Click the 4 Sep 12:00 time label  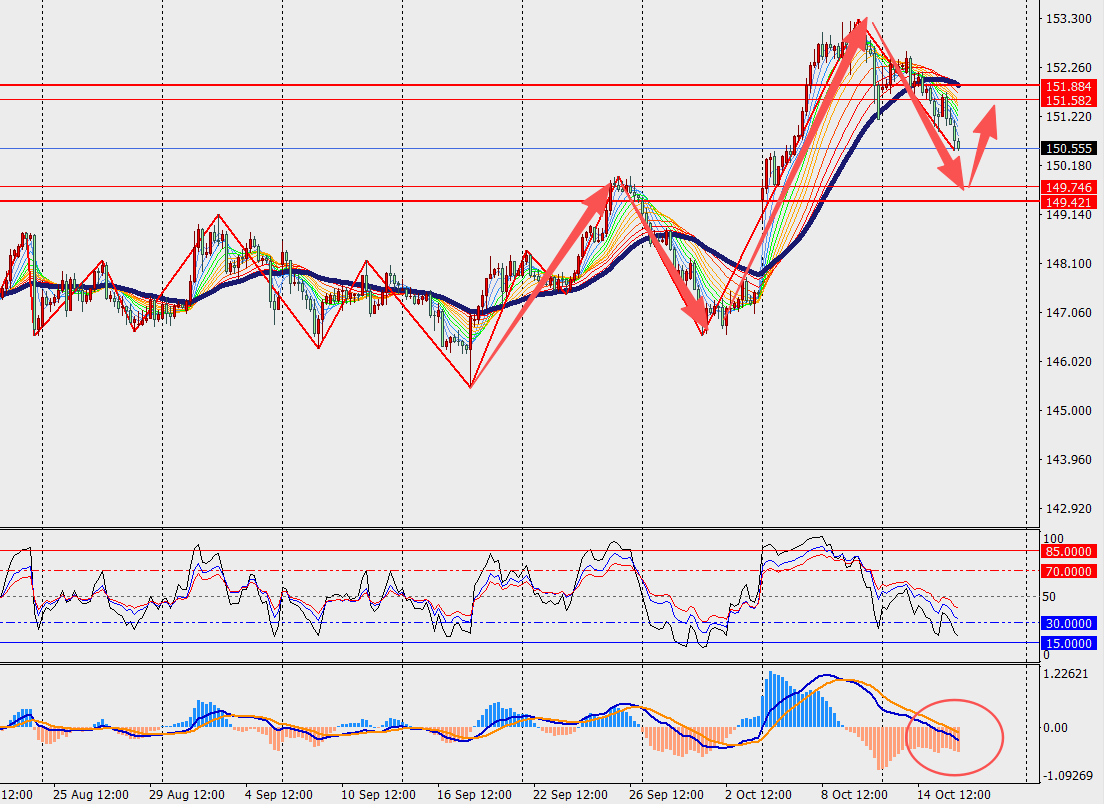(279, 795)
